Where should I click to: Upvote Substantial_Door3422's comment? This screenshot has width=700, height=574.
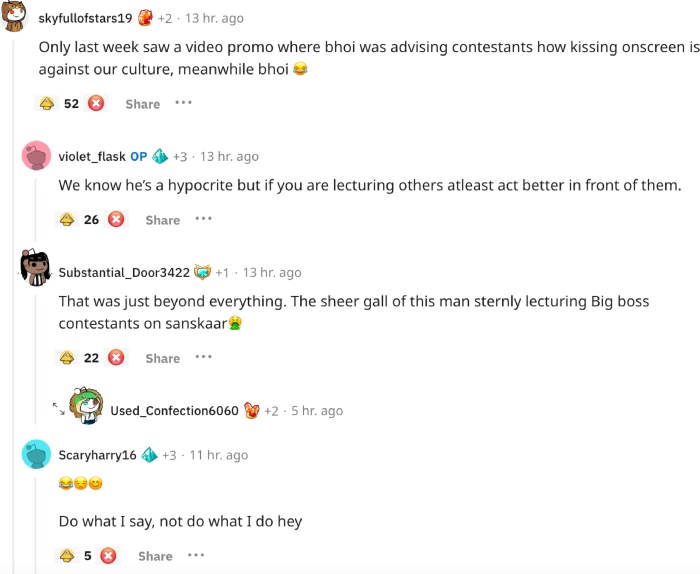point(66,357)
